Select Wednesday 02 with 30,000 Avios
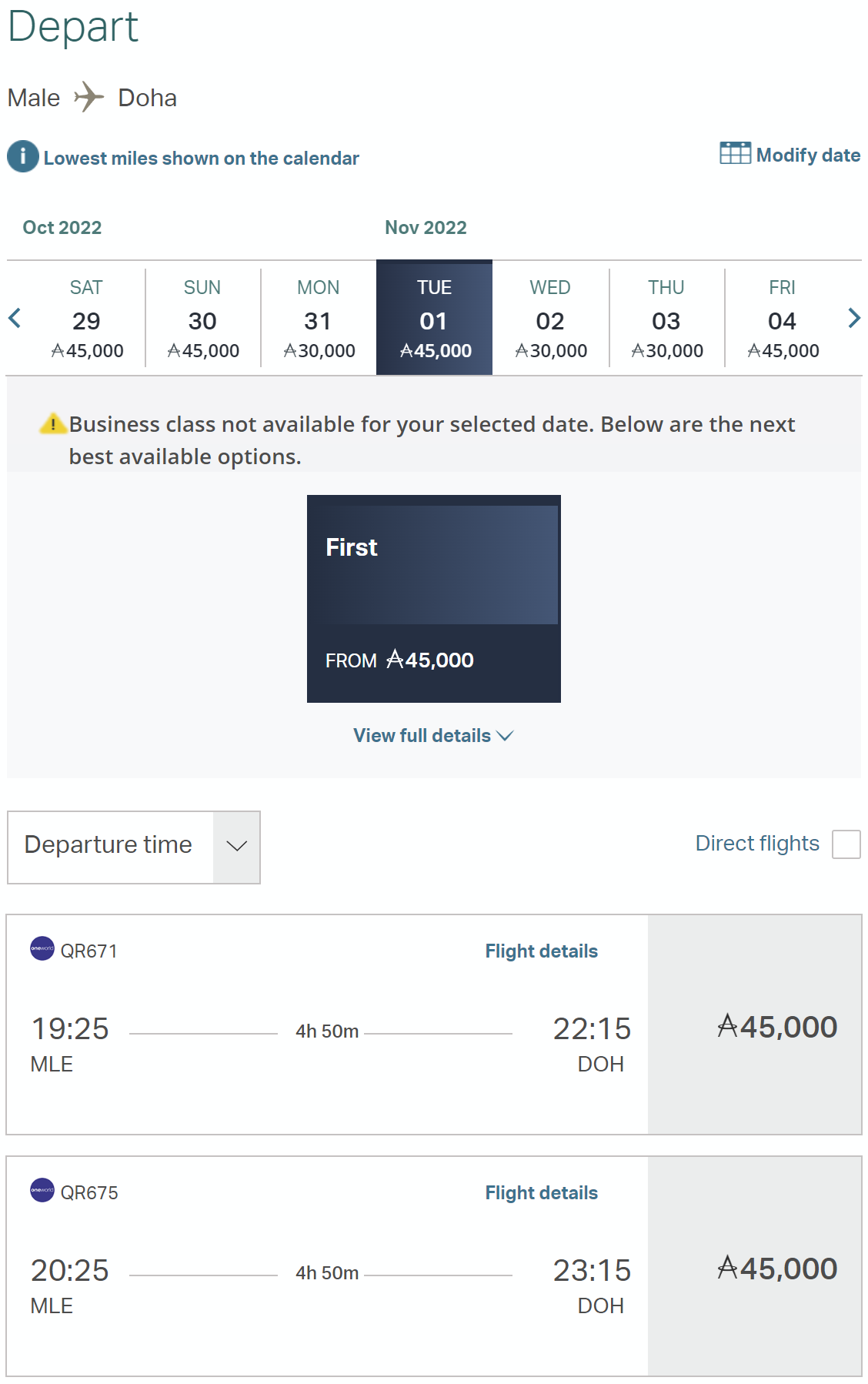 549,317
